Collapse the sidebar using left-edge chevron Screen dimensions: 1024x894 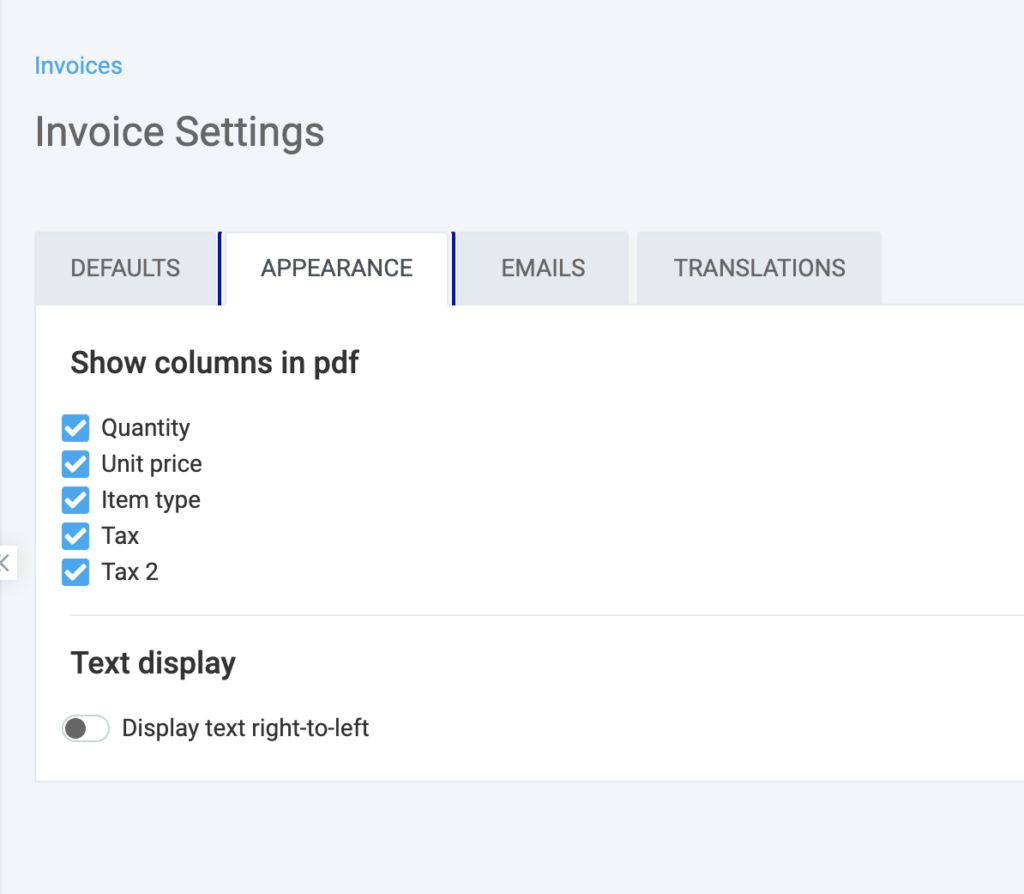pos(5,563)
